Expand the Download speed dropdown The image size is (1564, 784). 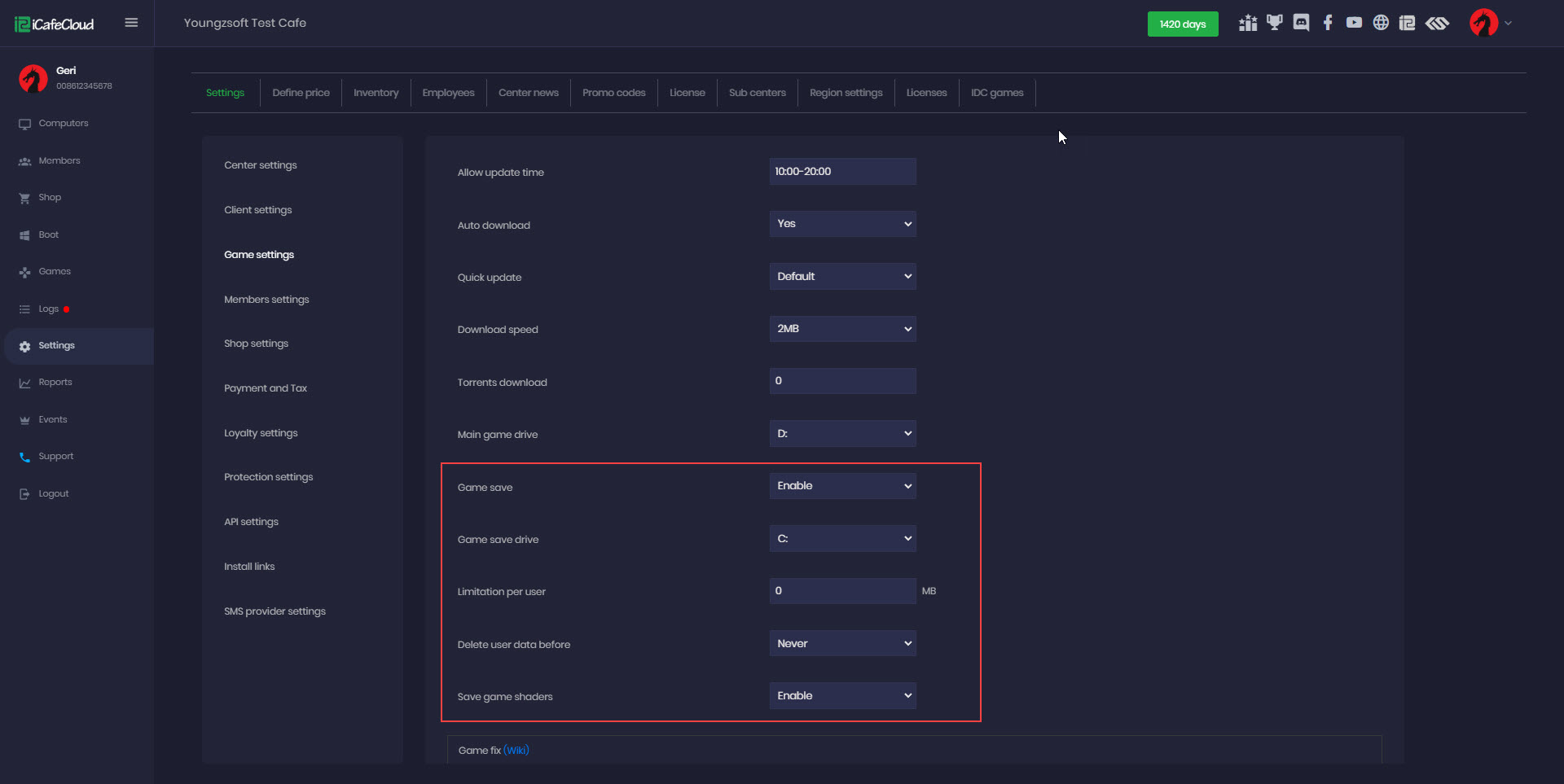[842, 329]
